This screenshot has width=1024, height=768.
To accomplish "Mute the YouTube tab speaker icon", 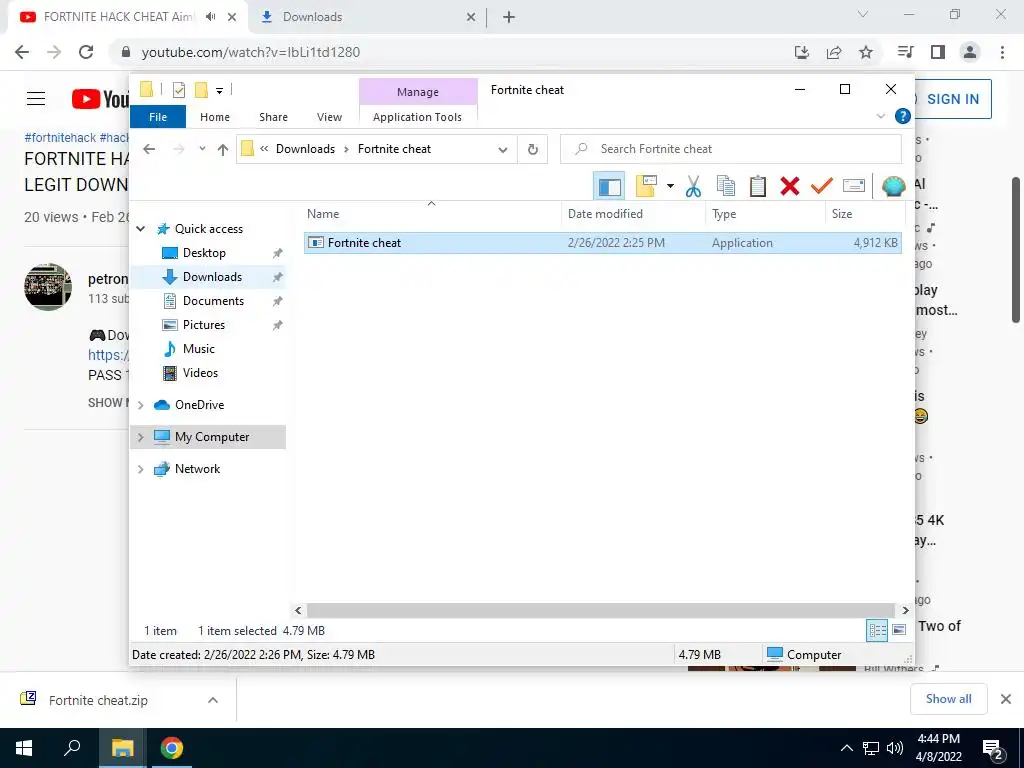I will click(210, 17).
